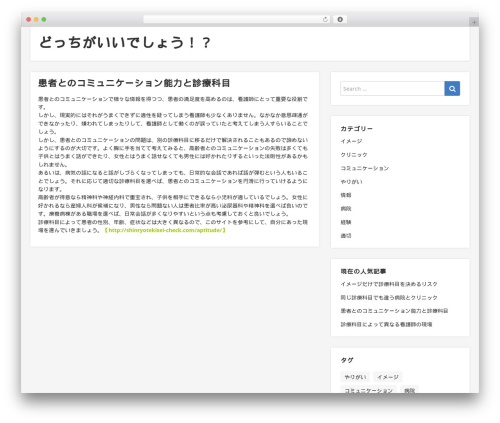
Task: Click the カテゴリー widget heading
Action: click(x=356, y=129)
